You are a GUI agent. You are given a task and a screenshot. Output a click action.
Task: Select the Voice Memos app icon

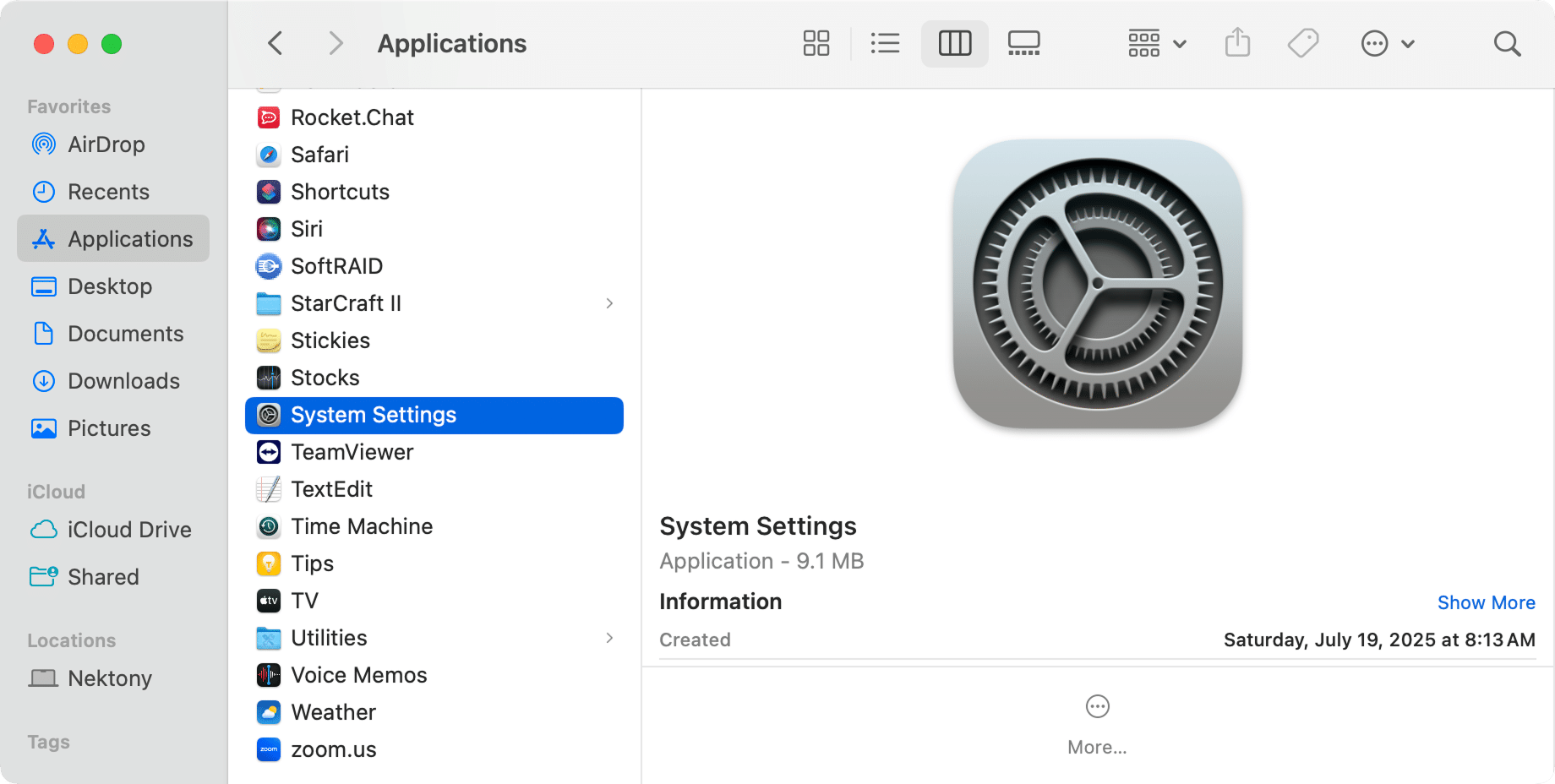point(269,675)
